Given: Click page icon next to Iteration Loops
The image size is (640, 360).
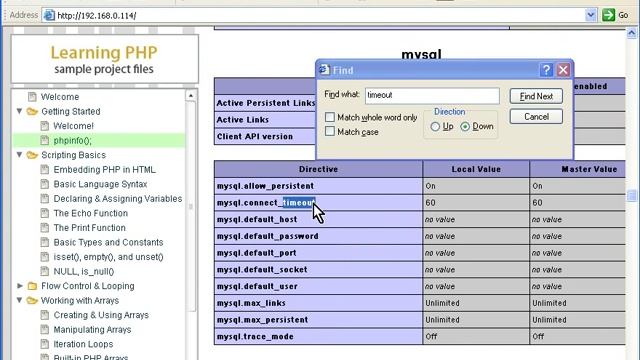Looking at the screenshot, I should point(44,344).
